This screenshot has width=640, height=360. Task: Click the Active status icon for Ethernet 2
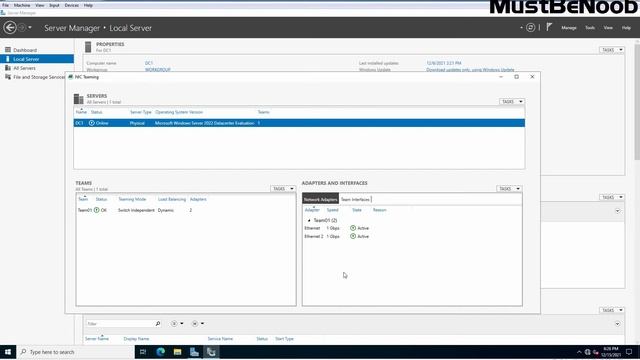[x=353, y=236]
